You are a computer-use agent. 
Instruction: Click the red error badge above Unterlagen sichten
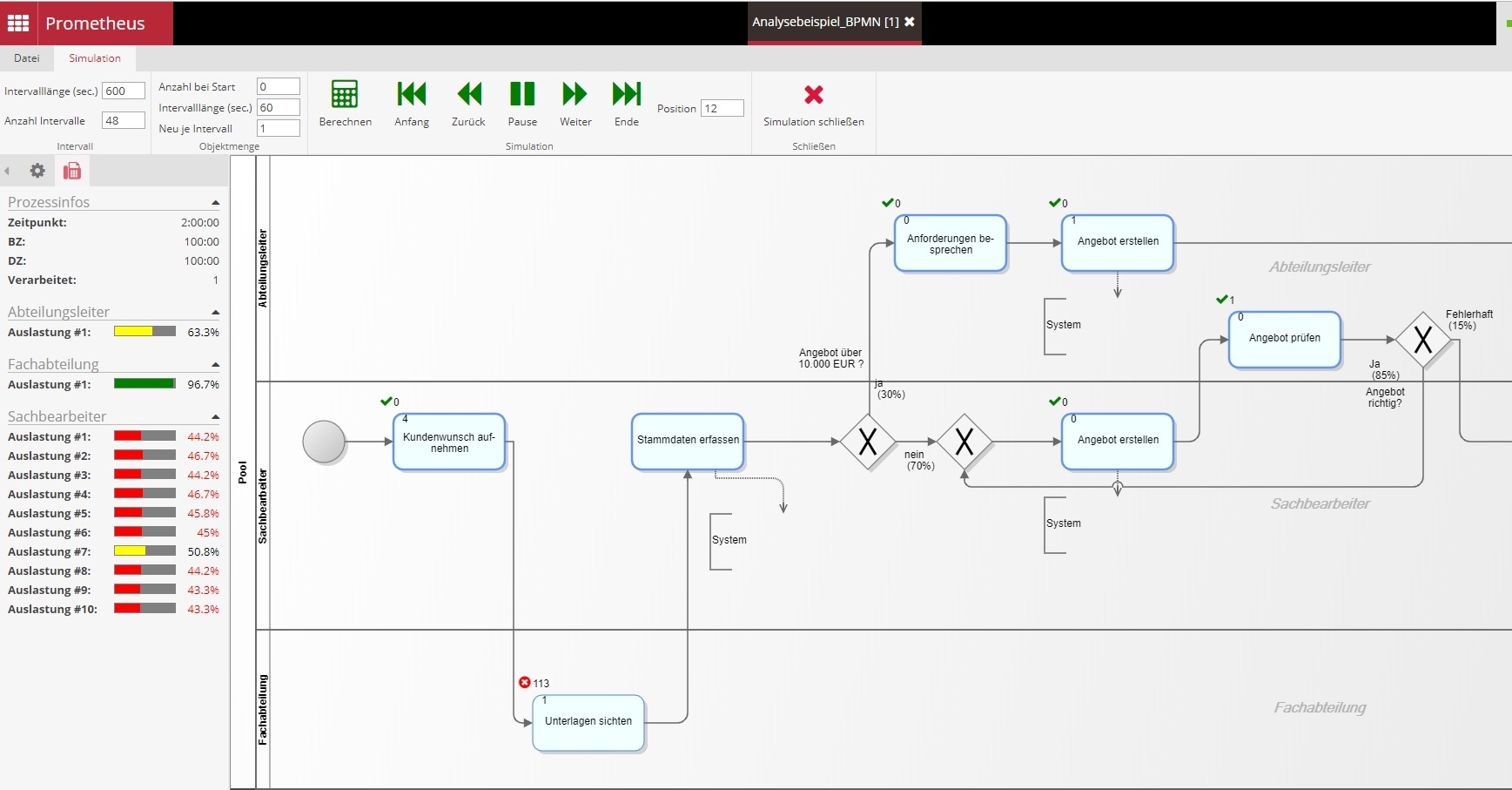[x=524, y=683]
